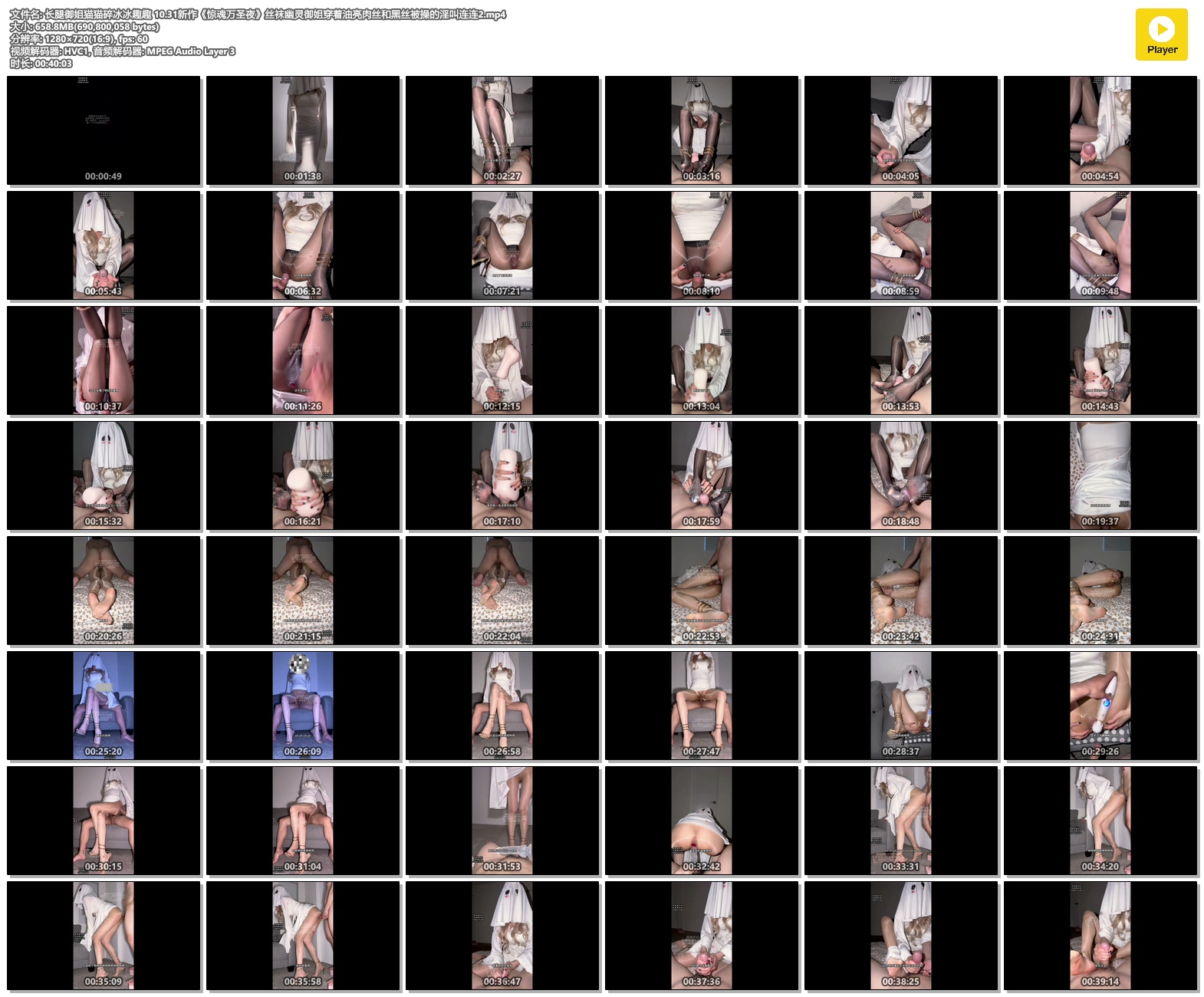Select the frame stamped 00:12:15
Screen dimensions: 1204x997
[502, 360]
